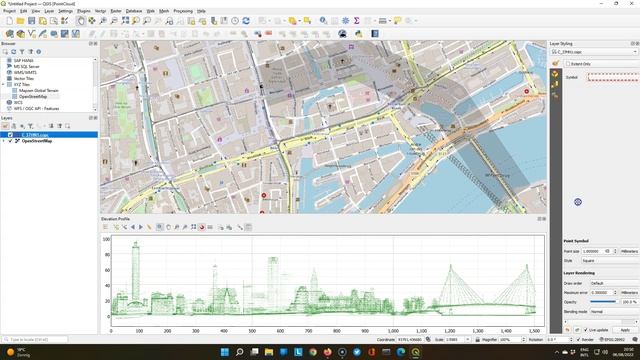This screenshot has height=360, width=640.
Task: Select the Zoom Out magnifier tool
Action: pos(114,21)
